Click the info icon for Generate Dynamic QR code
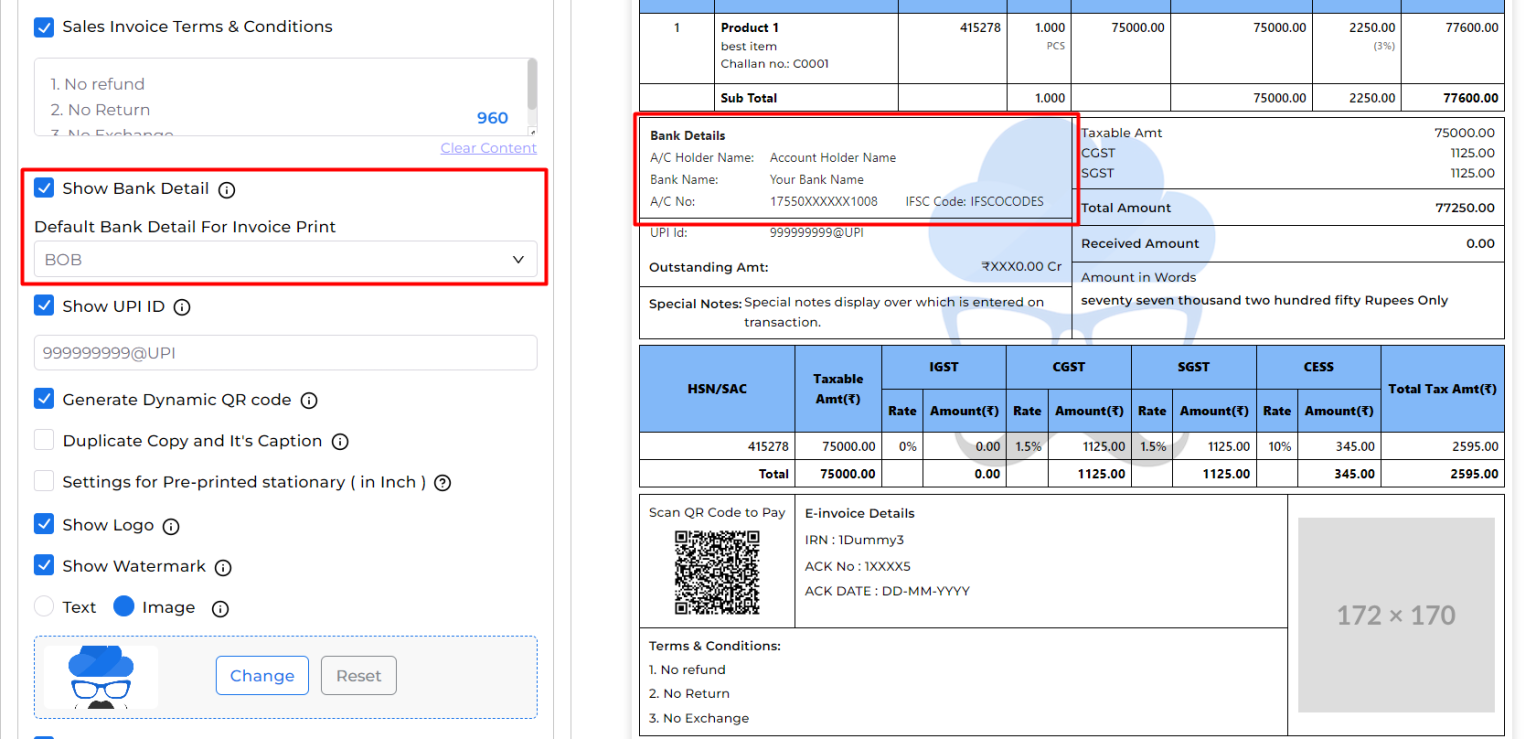1536x739 pixels. [309, 399]
